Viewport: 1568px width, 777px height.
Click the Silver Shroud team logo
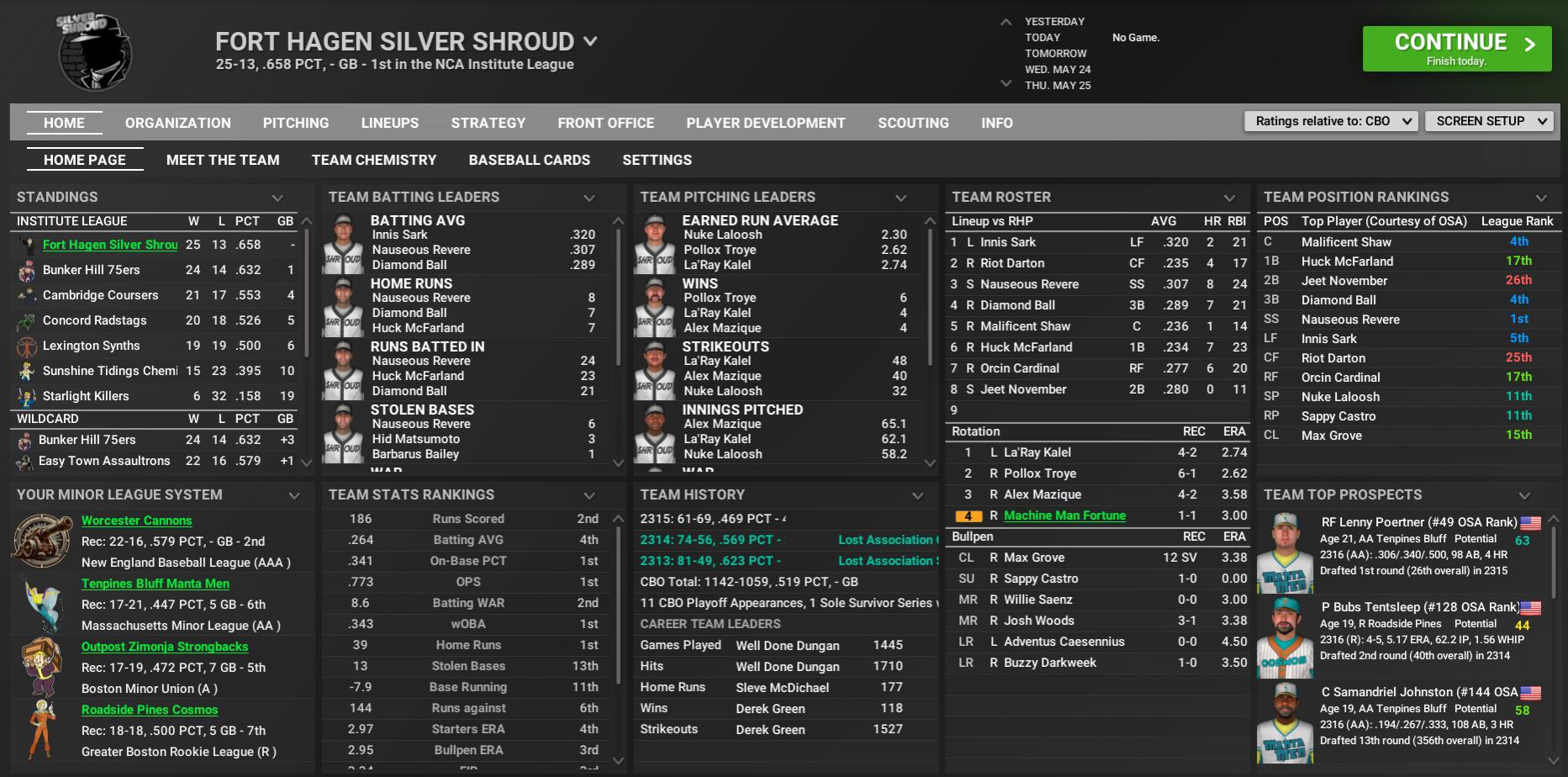(94, 52)
